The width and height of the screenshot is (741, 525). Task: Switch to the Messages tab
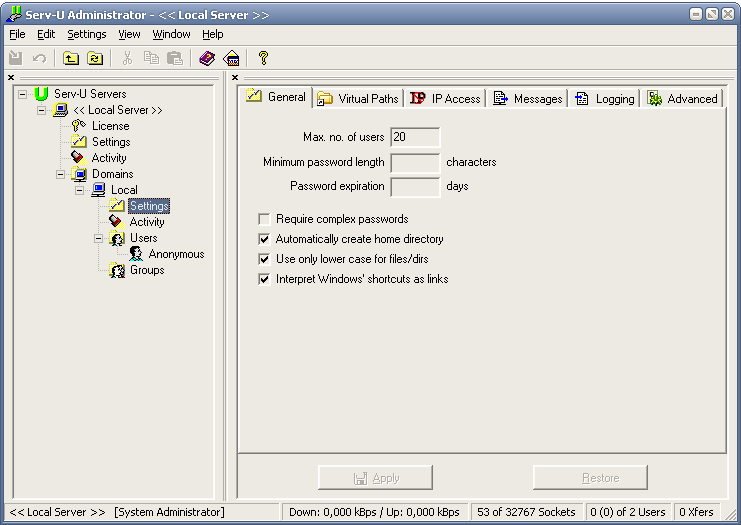click(x=527, y=99)
